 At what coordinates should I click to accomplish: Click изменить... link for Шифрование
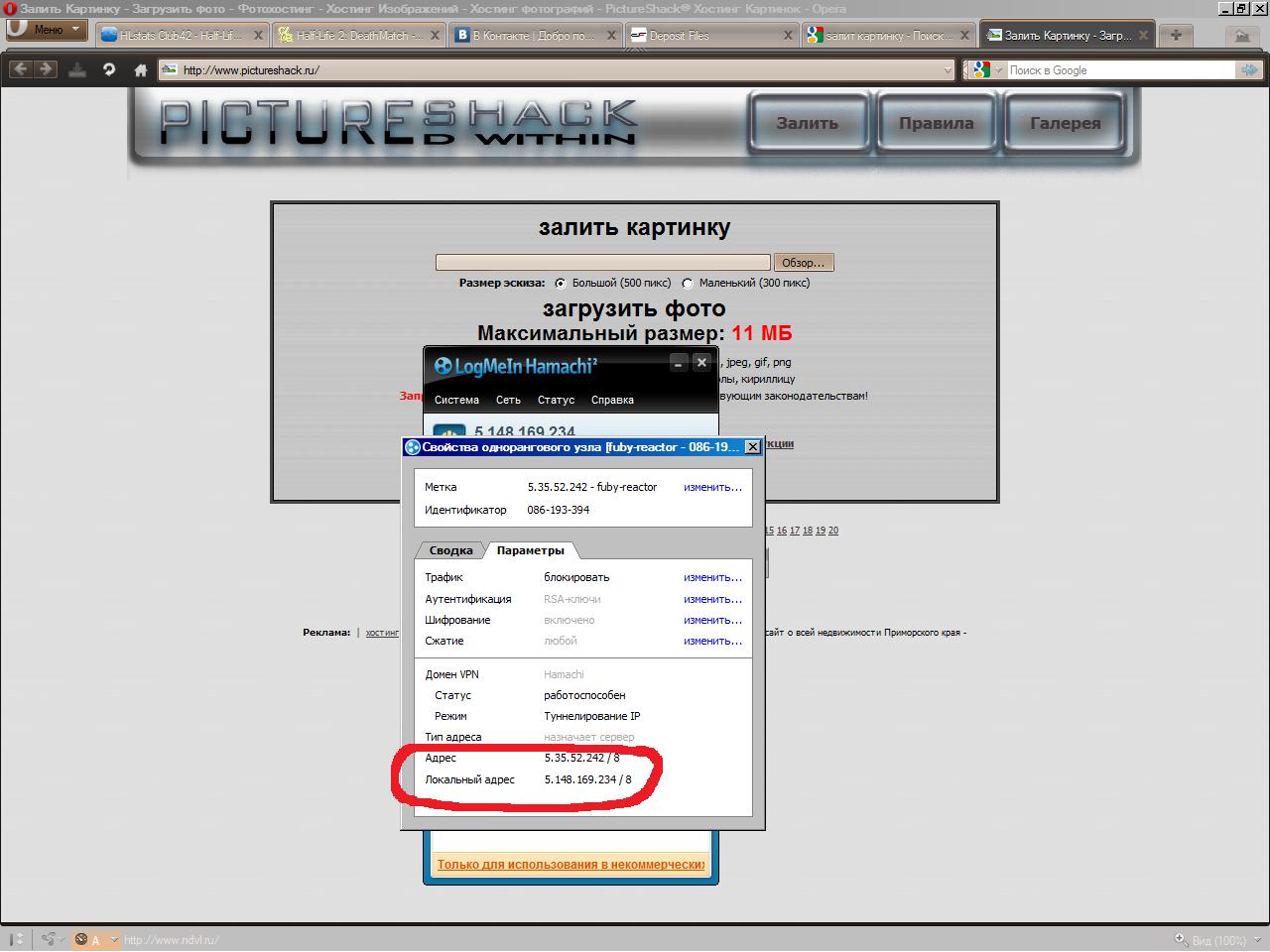712,620
